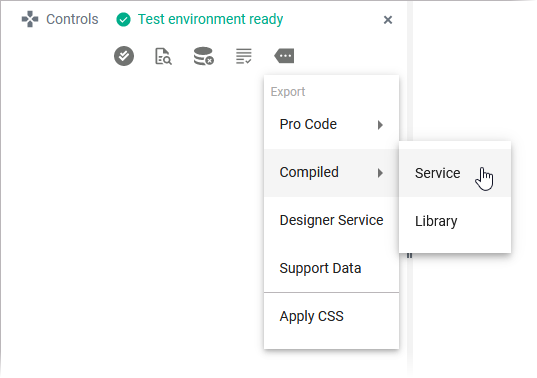Select the Compiled menu entry
The image size is (537, 378).
[331, 173]
